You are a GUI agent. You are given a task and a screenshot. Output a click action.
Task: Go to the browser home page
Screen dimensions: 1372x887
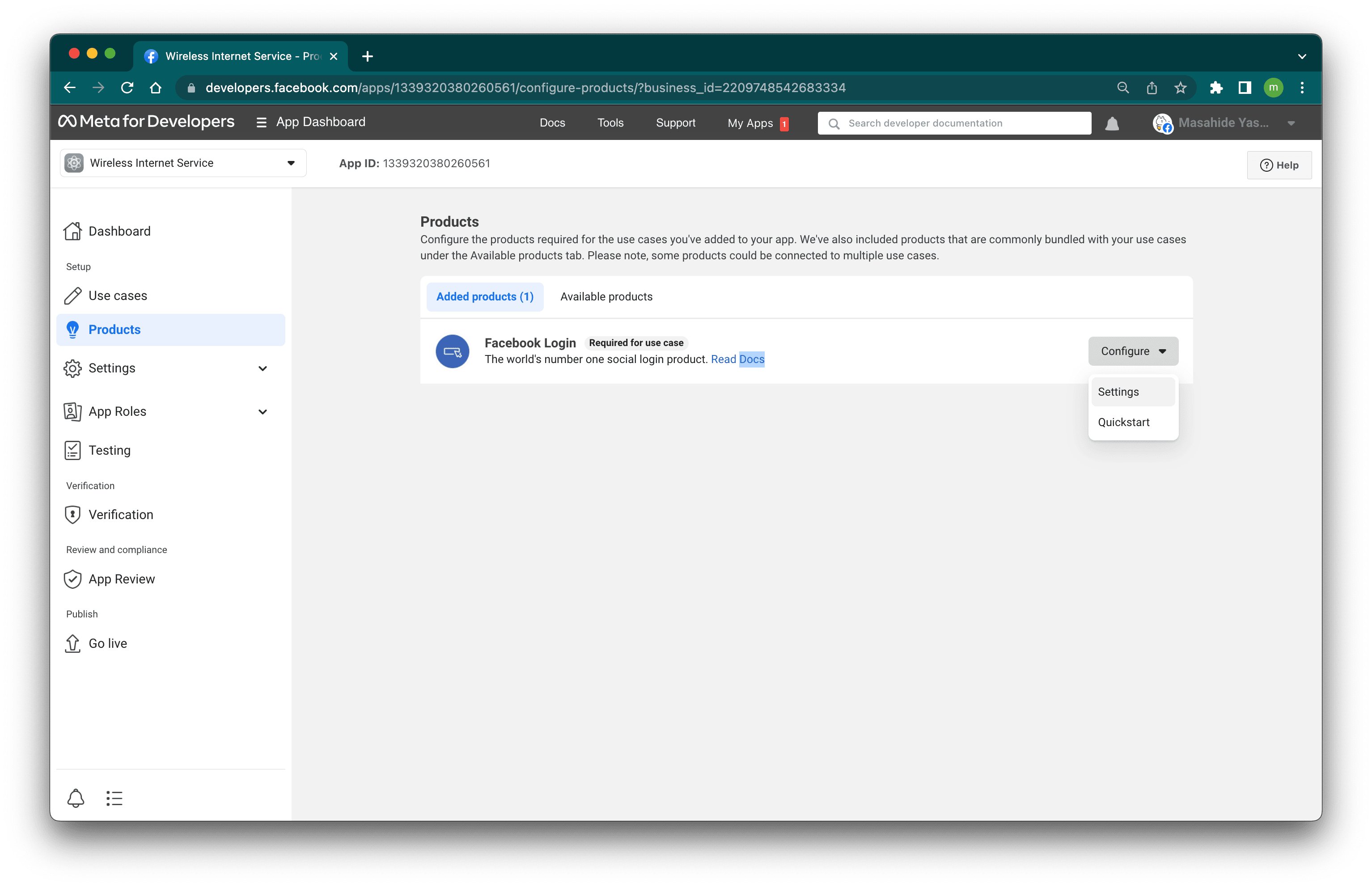(156, 88)
